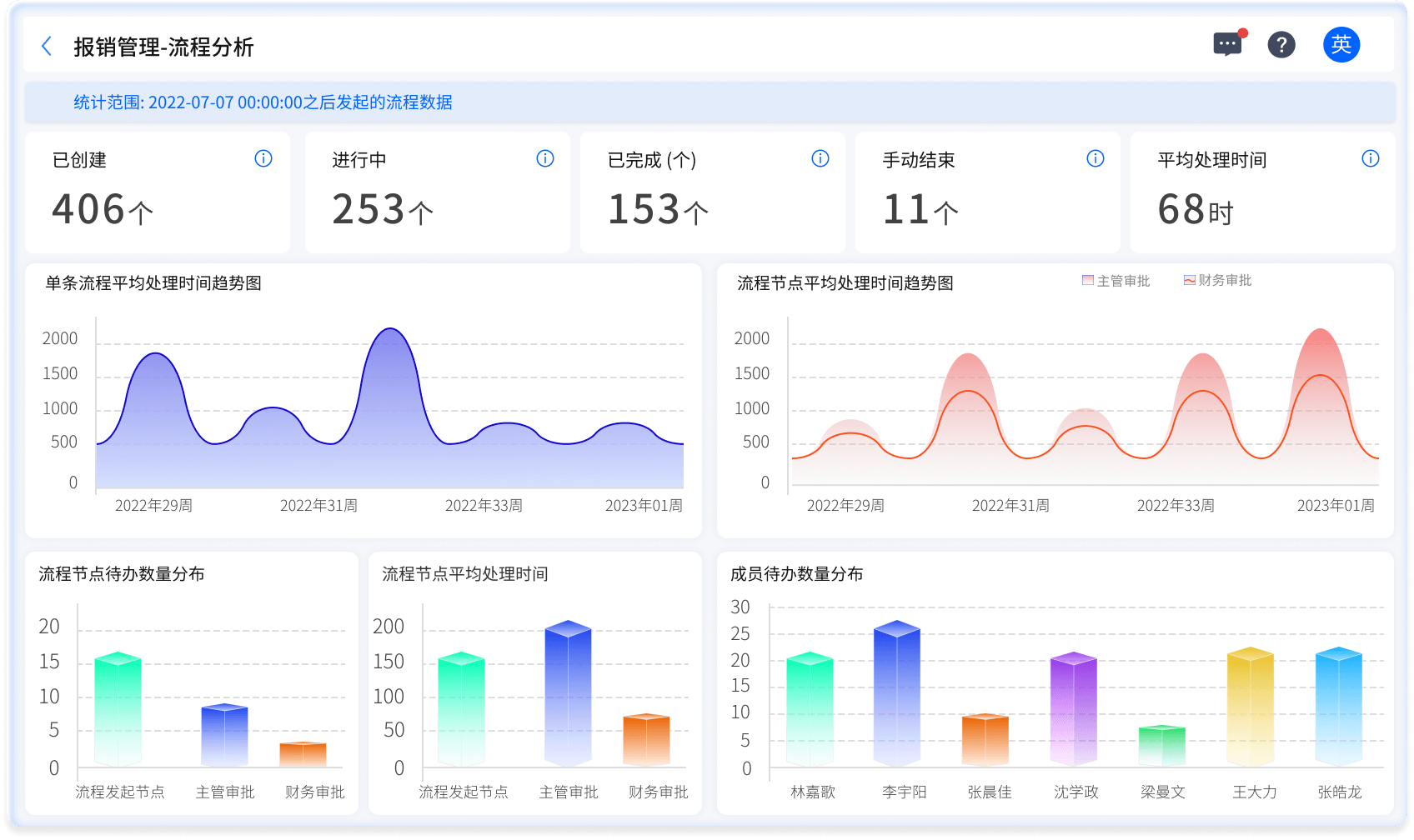Click the 流程节点平均处理时间趋势图 title
1414x840 pixels.
(845, 283)
